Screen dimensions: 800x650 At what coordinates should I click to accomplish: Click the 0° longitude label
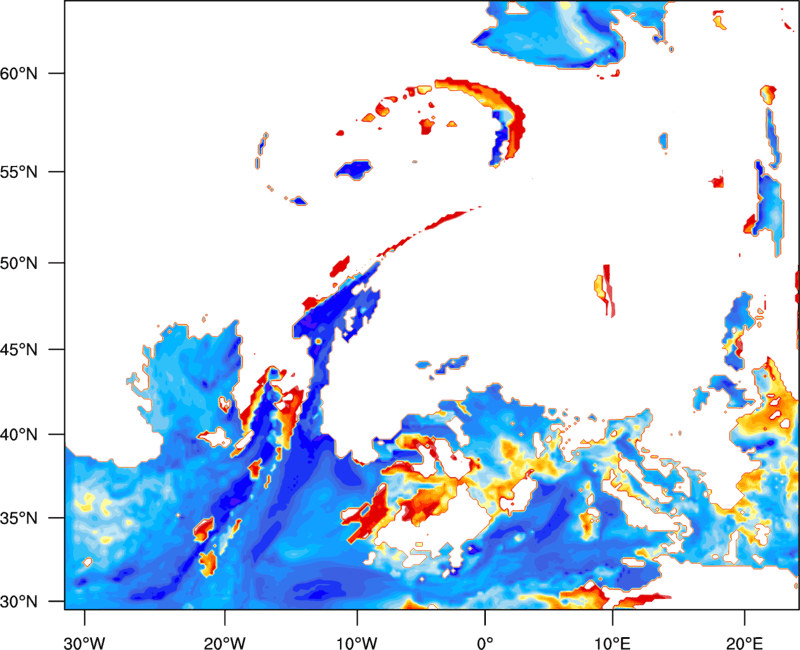click(485, 643)
